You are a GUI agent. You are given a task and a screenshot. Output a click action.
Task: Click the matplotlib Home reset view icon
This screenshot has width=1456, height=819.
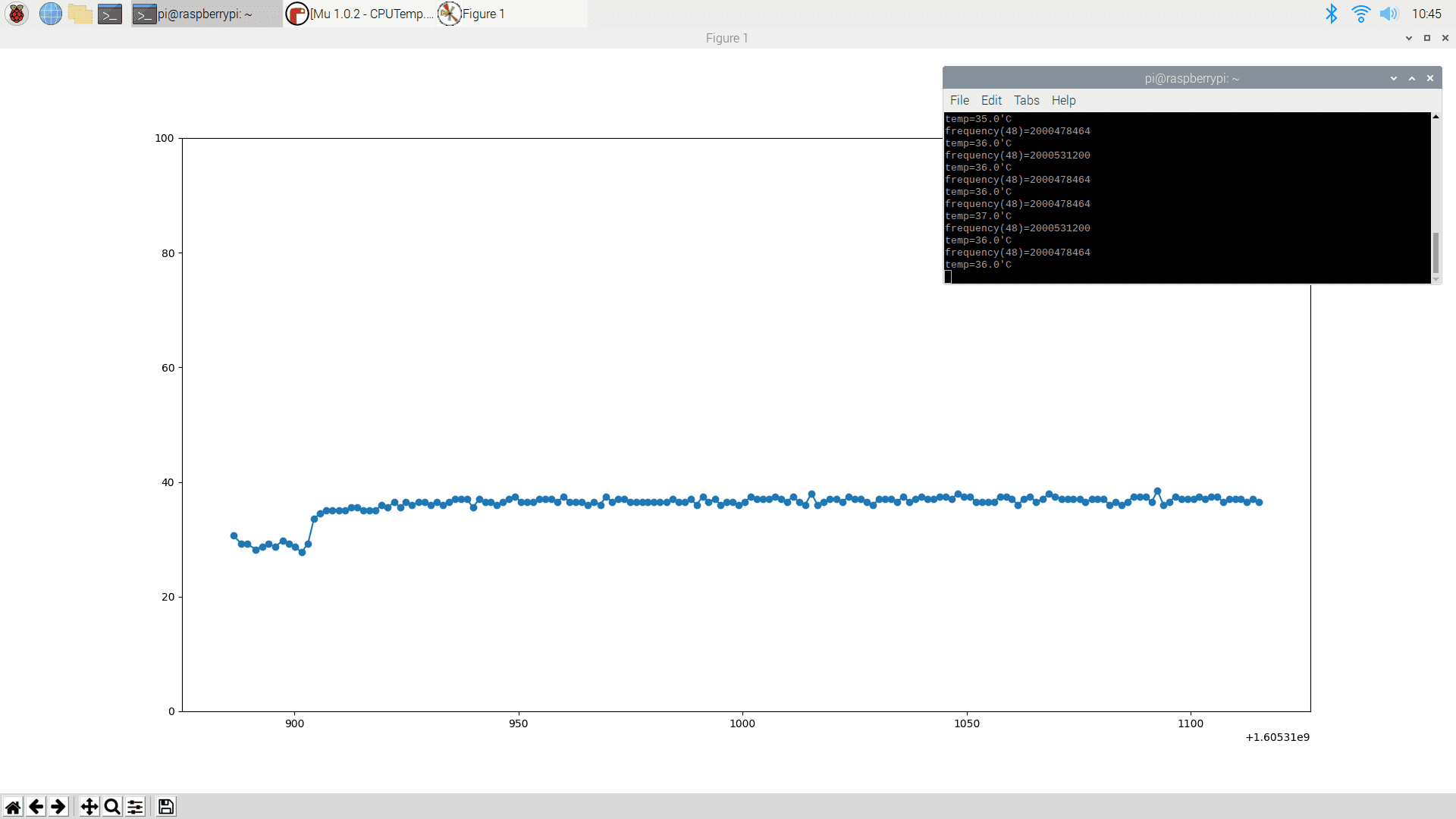pyautogui.click(x=13, y=807)
